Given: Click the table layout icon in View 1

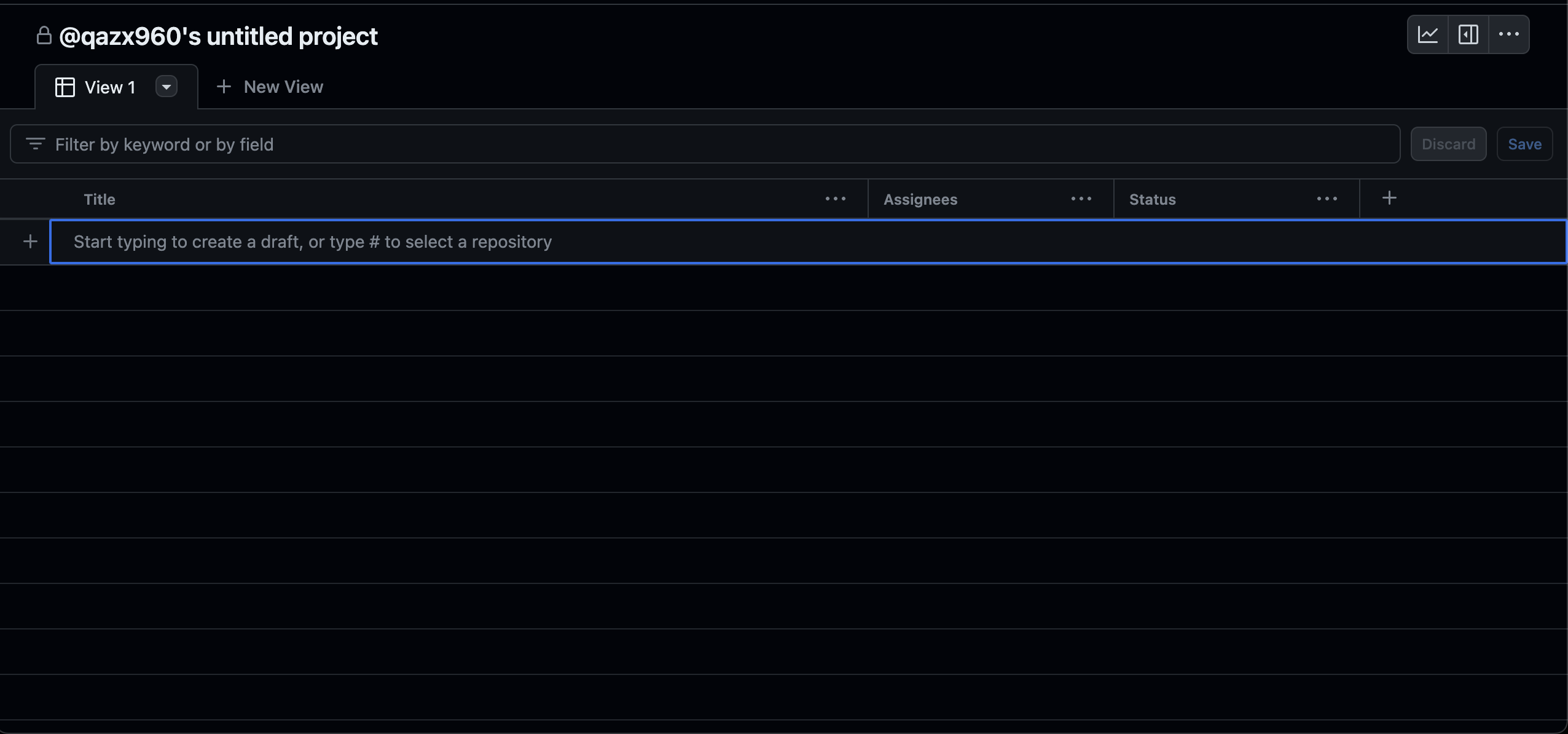Looking at the screenshot, I should pos(65,87).
